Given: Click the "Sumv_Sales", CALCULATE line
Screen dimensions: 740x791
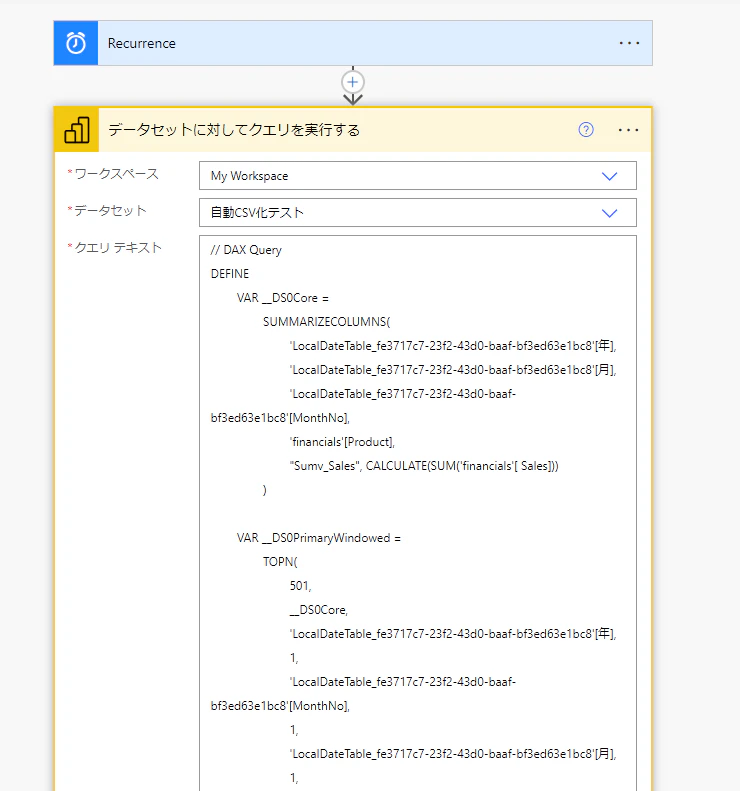Looking at the screenshot, I should (x=424, y=466).
